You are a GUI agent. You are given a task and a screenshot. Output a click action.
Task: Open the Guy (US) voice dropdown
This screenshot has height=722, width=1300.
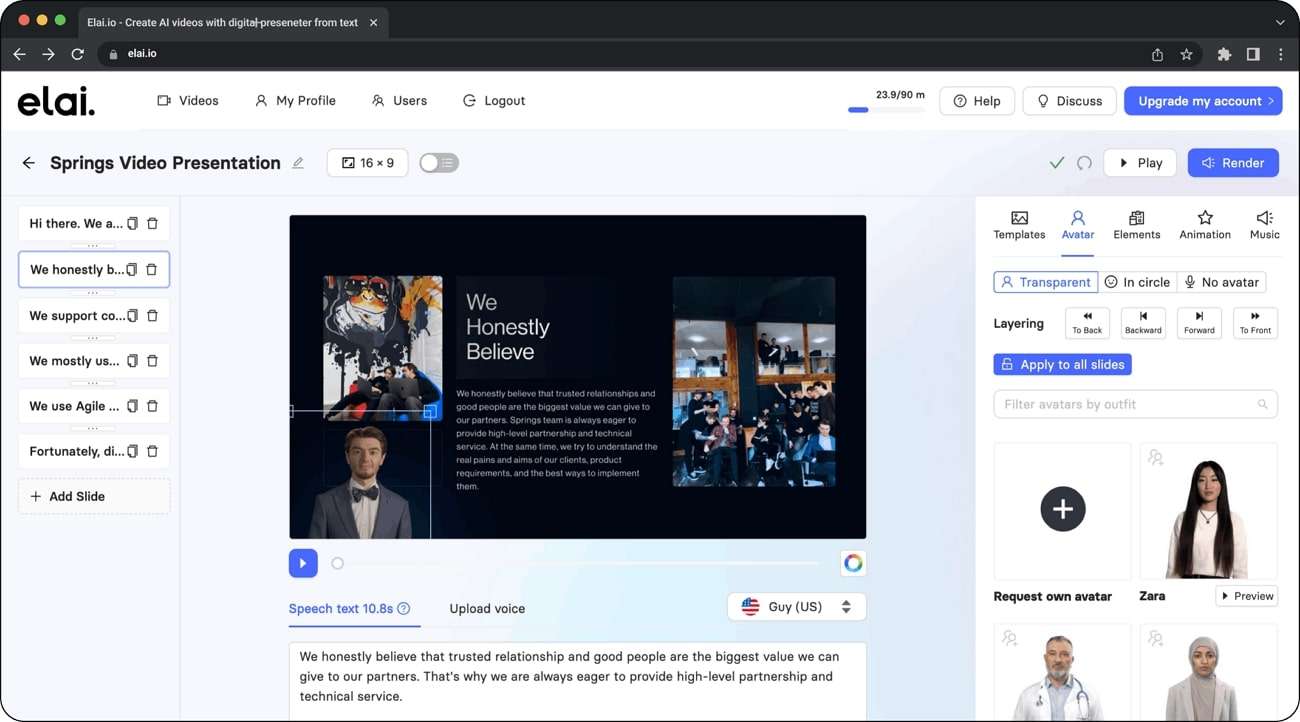796,607
